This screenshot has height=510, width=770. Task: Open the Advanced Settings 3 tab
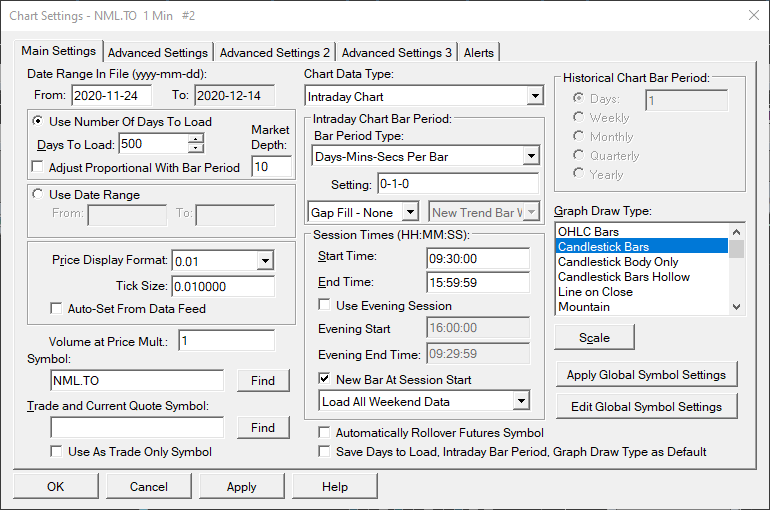coord(396,53)
